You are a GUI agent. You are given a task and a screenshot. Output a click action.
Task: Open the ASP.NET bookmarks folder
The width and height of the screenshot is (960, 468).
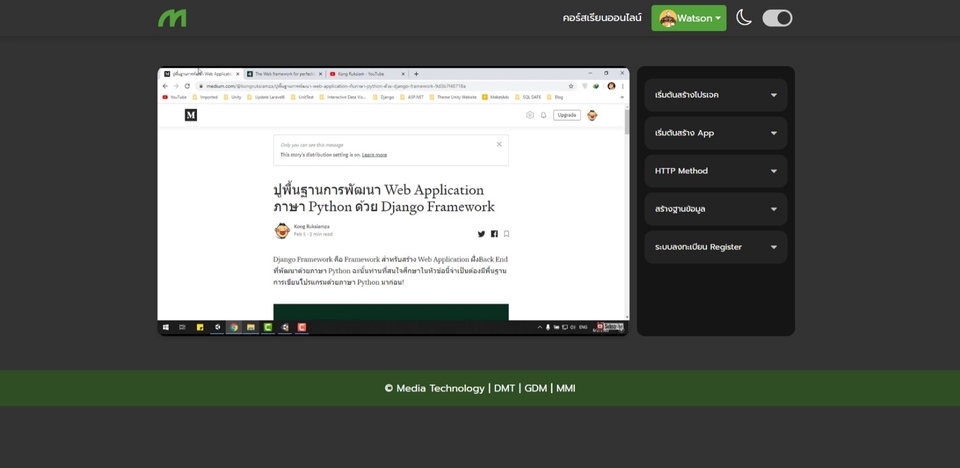(x=412, y=97)
